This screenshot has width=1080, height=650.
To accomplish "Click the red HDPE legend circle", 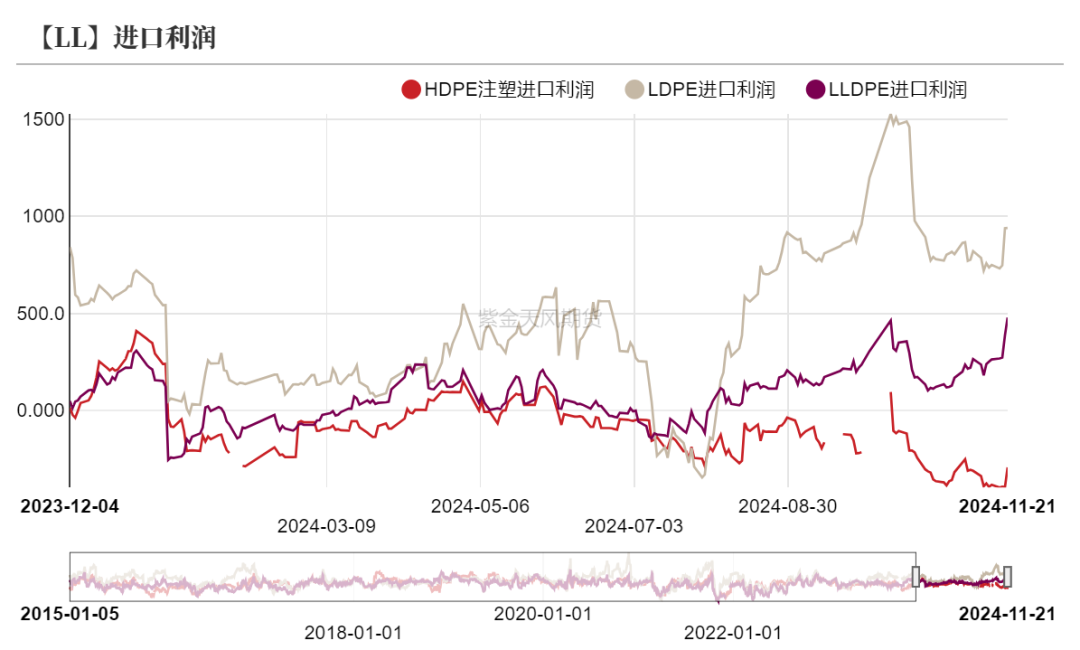I will point(410,90).
